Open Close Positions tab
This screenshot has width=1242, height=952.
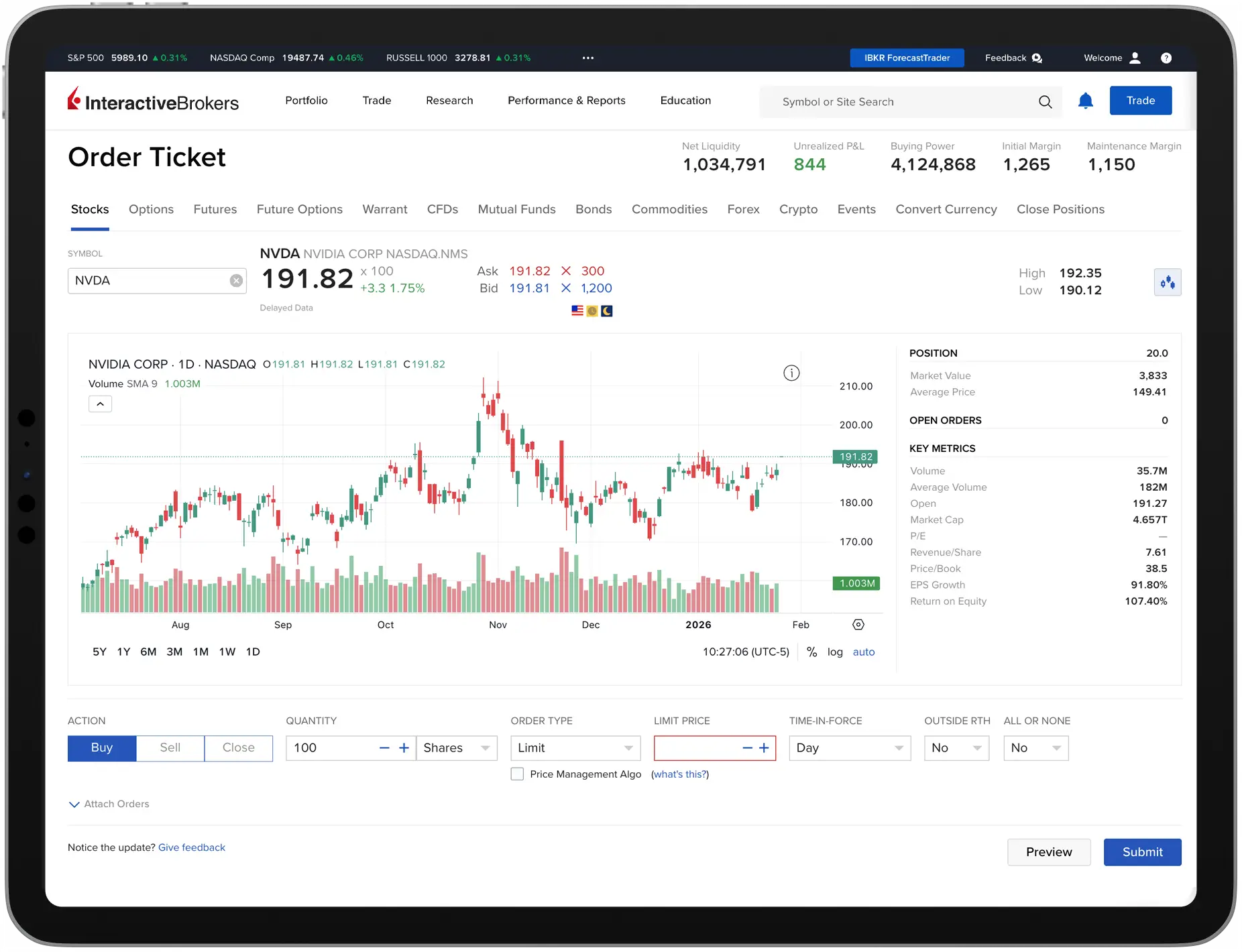(1060, 210)
